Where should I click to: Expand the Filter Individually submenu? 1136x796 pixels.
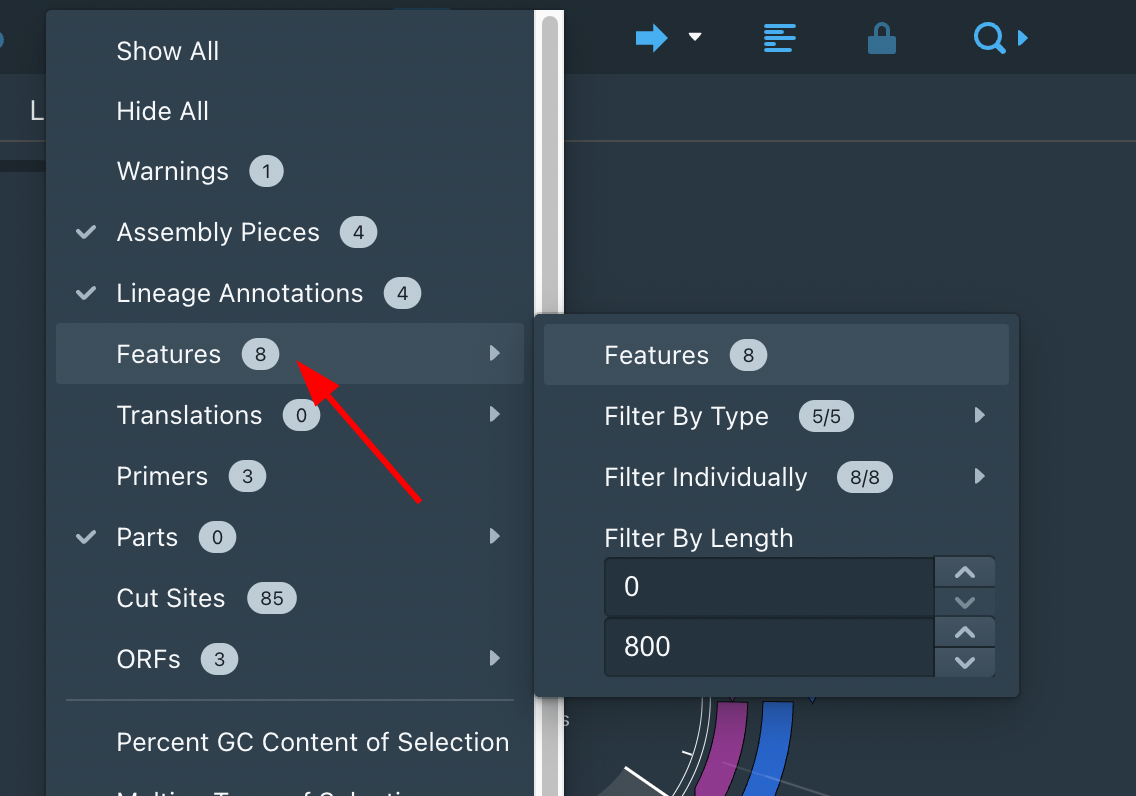[x=979, y=477]
